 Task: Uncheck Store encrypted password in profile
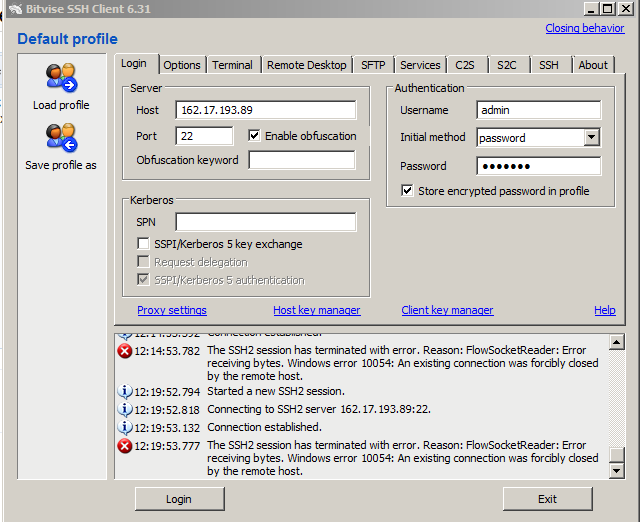(407, 191)
